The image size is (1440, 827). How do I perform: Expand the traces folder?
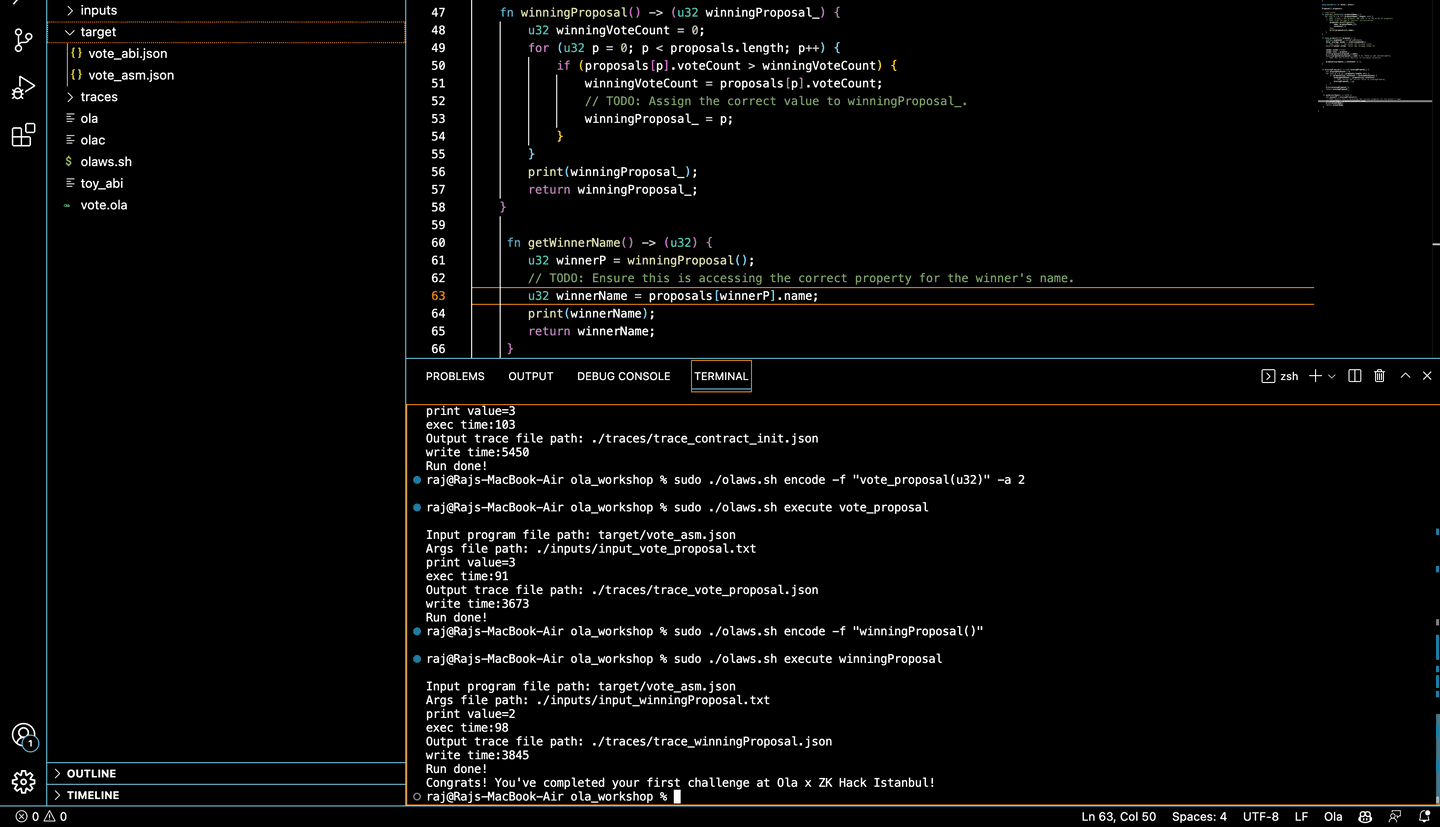[226, 97]
